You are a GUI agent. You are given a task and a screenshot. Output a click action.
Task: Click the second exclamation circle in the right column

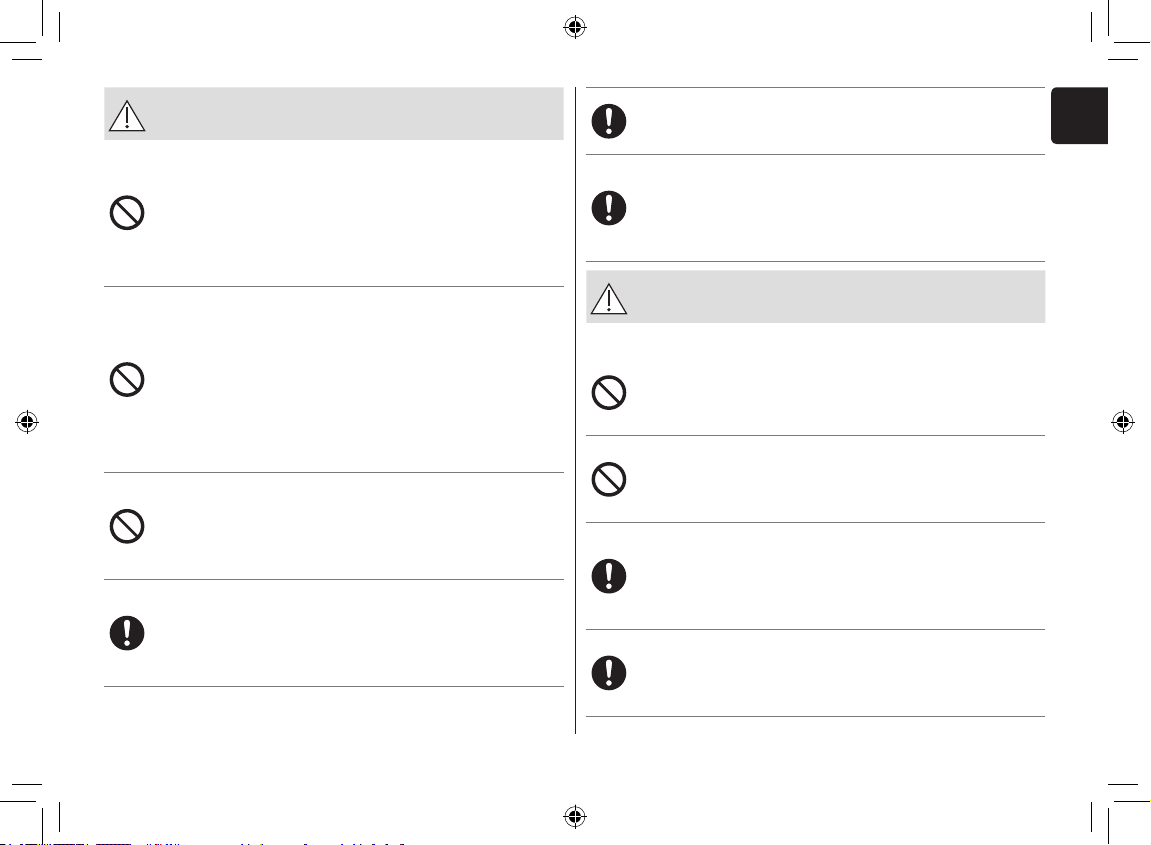tap(609, 208)
